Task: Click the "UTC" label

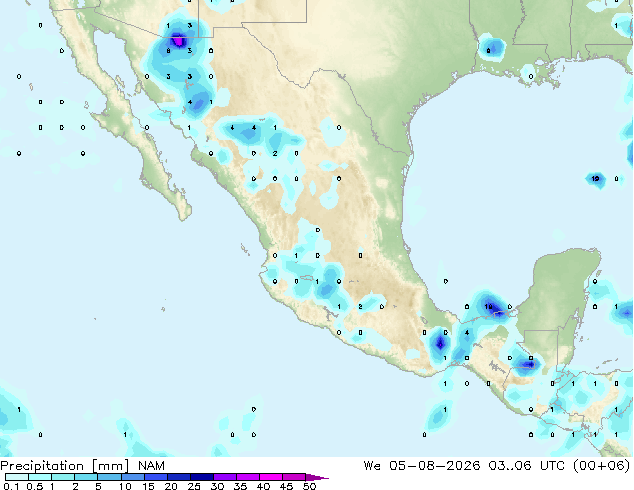Action: coord(552,466)
